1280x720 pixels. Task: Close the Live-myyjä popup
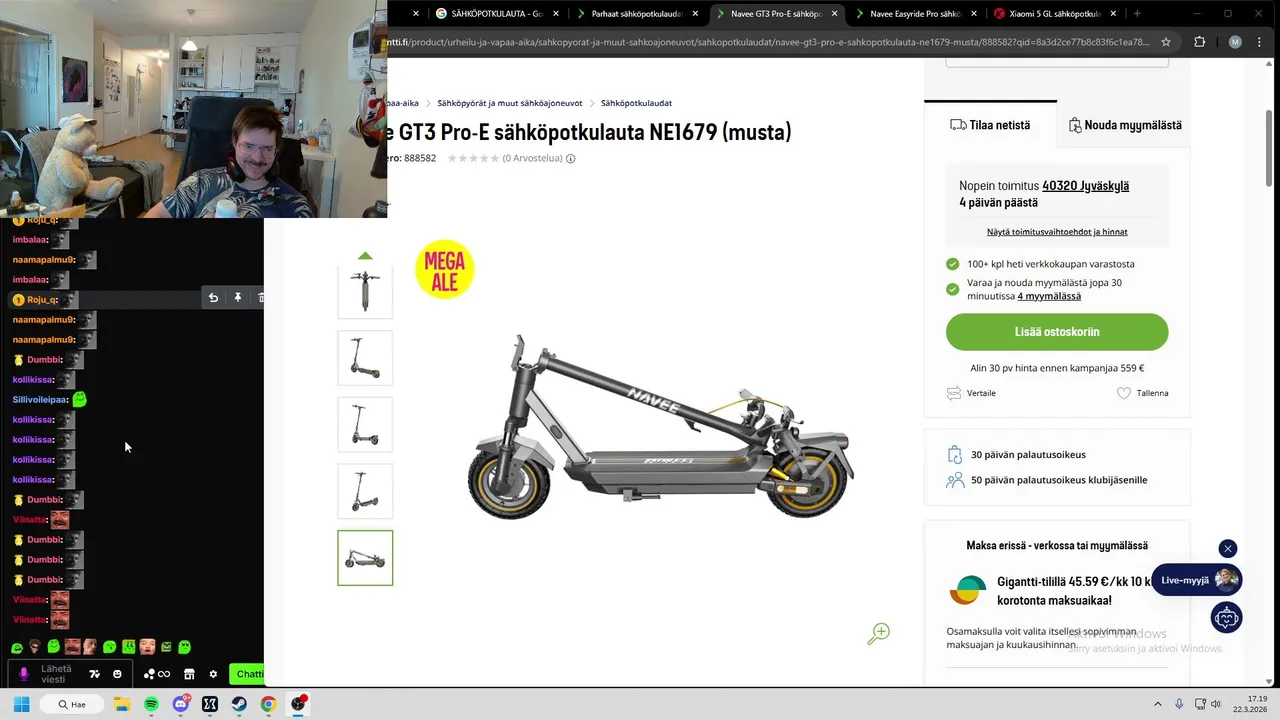coord(1228,548)
